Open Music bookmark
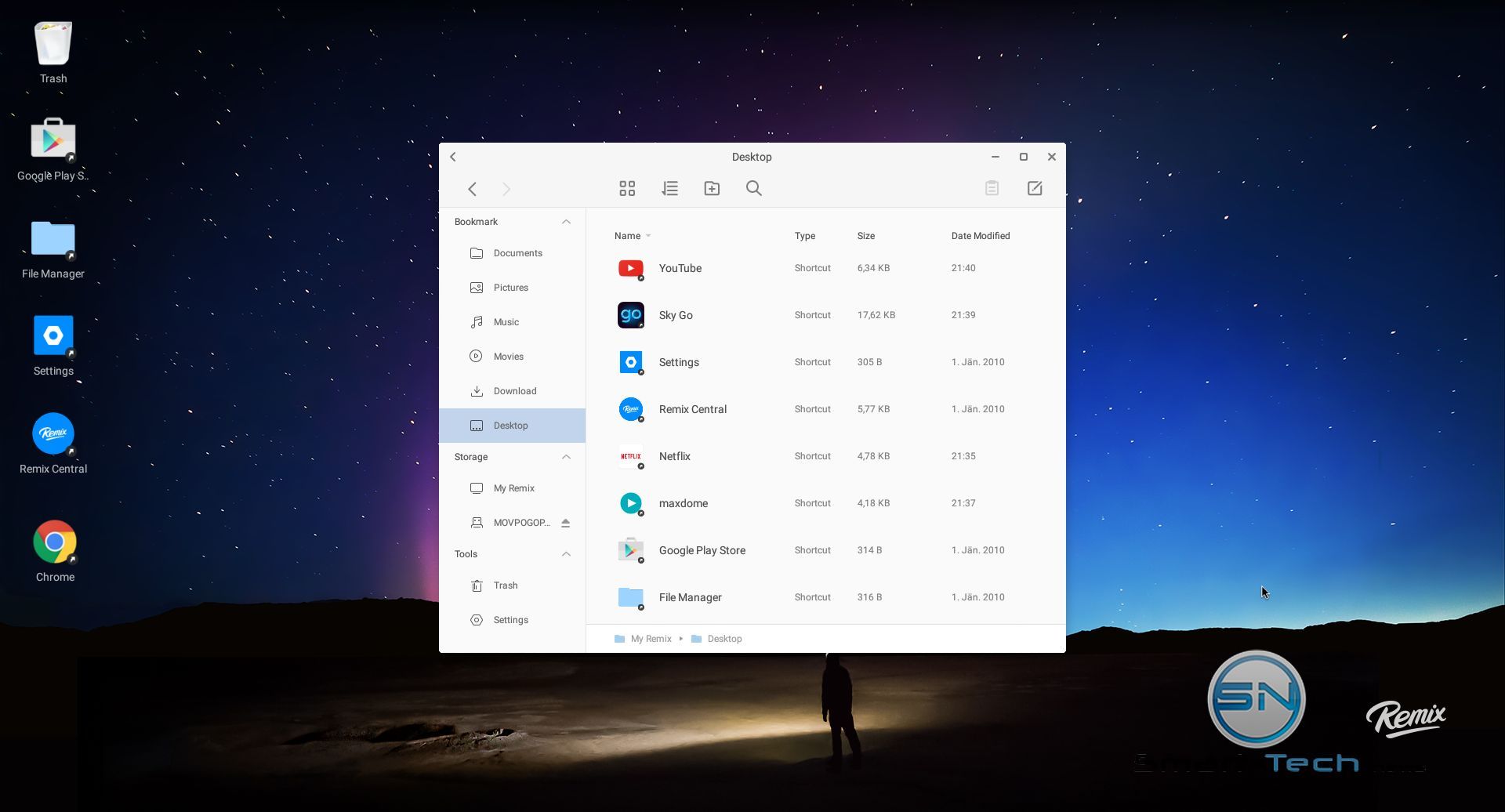The width and height of the screenshot is (1505, 812). [512, 322]
